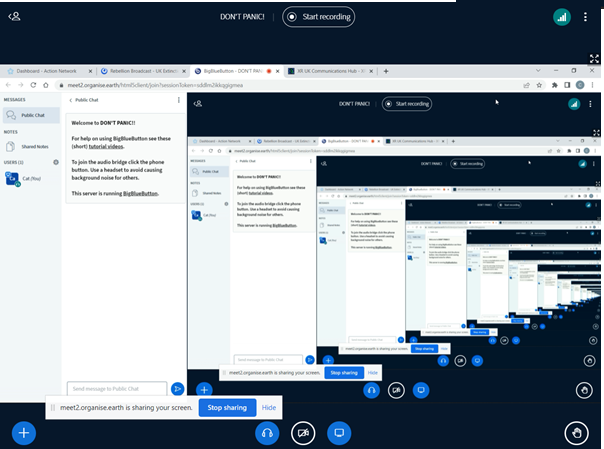The height and width of the screenshot is (449, 604).
Task: Open Shared Notes in the largest left sidebar
Action: pyautogui.click(x=31, y=147)
